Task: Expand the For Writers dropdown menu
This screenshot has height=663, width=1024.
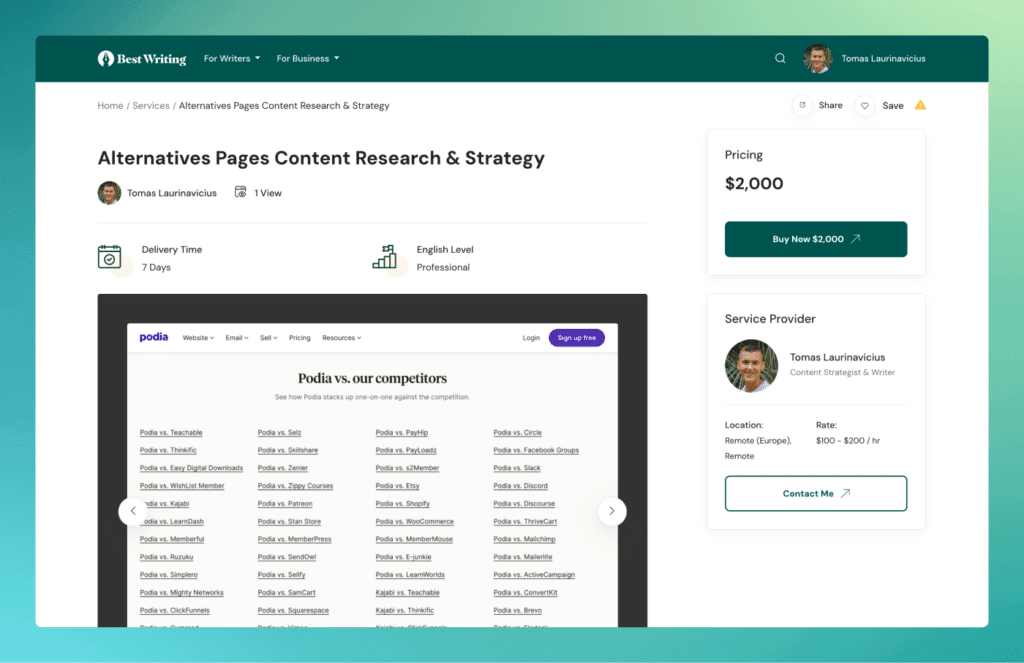Action: click(x=232, y=58)
